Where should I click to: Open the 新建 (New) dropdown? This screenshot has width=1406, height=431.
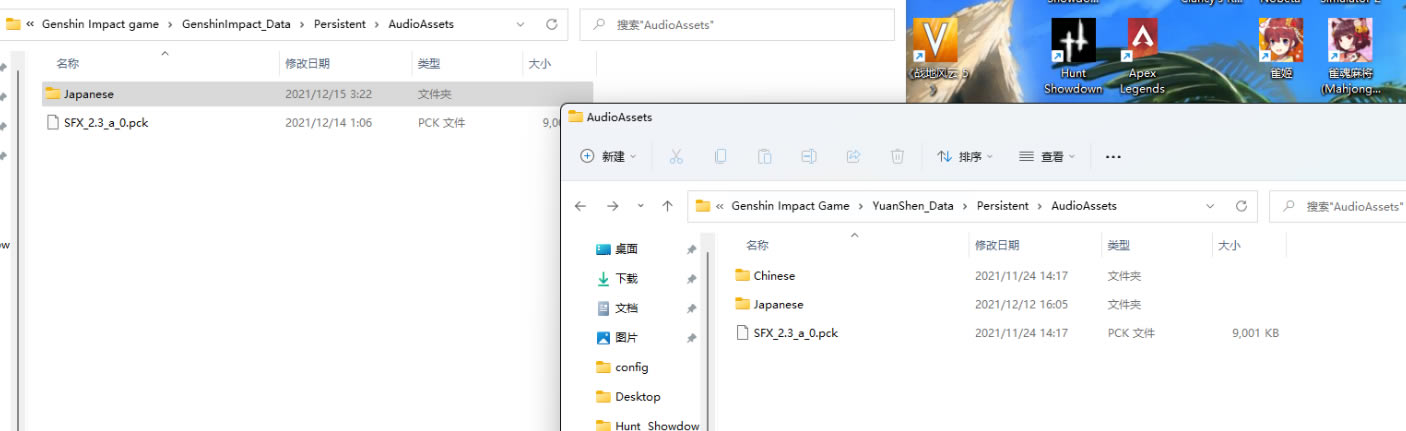click(608, 157)
